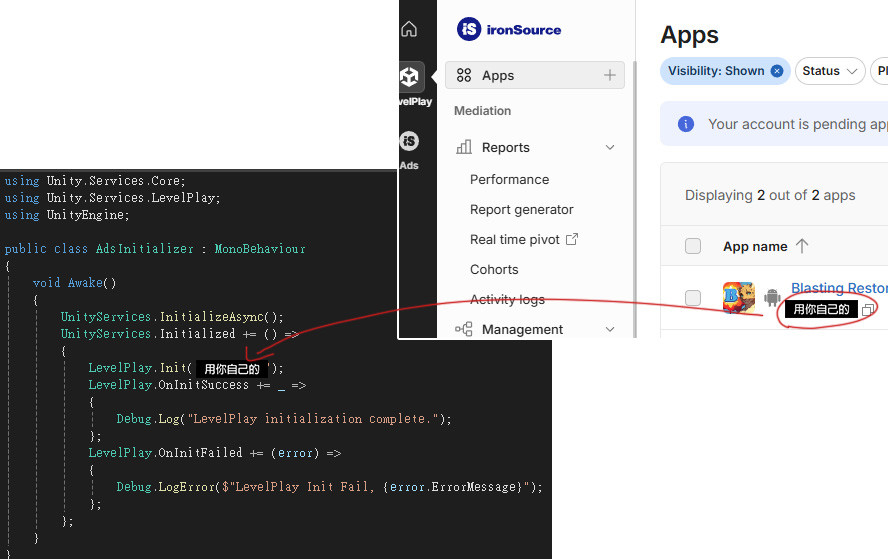Click the ironSource logo

pyautogui.click(x=509, y=29)
